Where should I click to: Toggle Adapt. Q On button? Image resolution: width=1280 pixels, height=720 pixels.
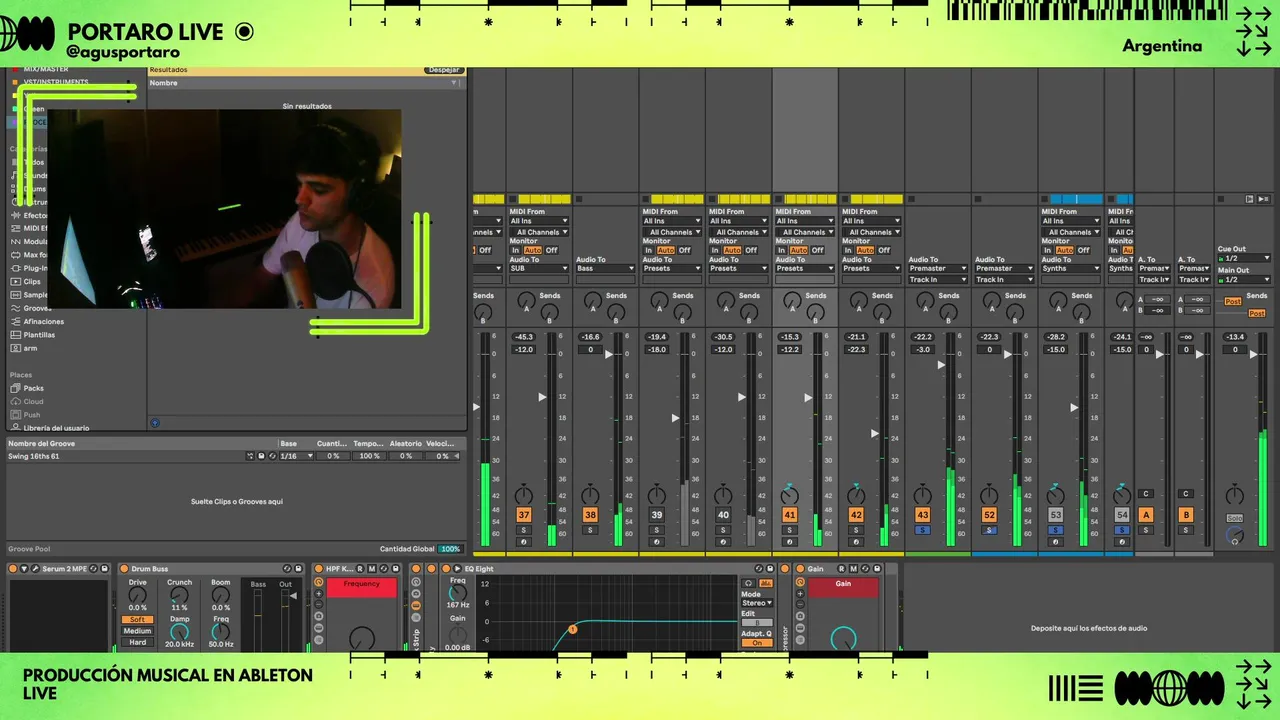[x=757, y=643]
